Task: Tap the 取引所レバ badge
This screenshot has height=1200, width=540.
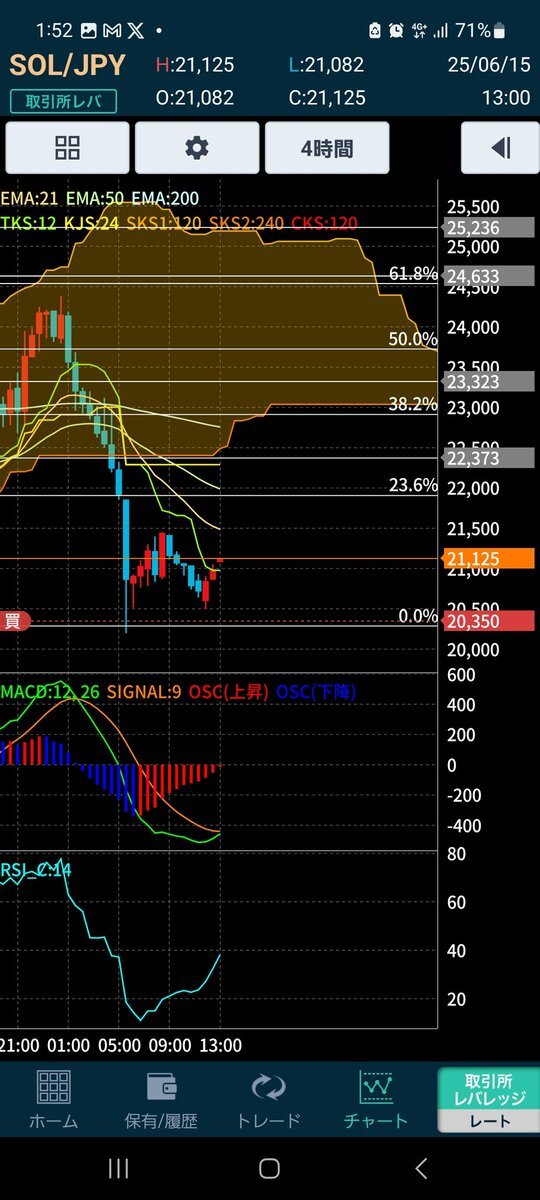Action: click(x=64, y=101)
